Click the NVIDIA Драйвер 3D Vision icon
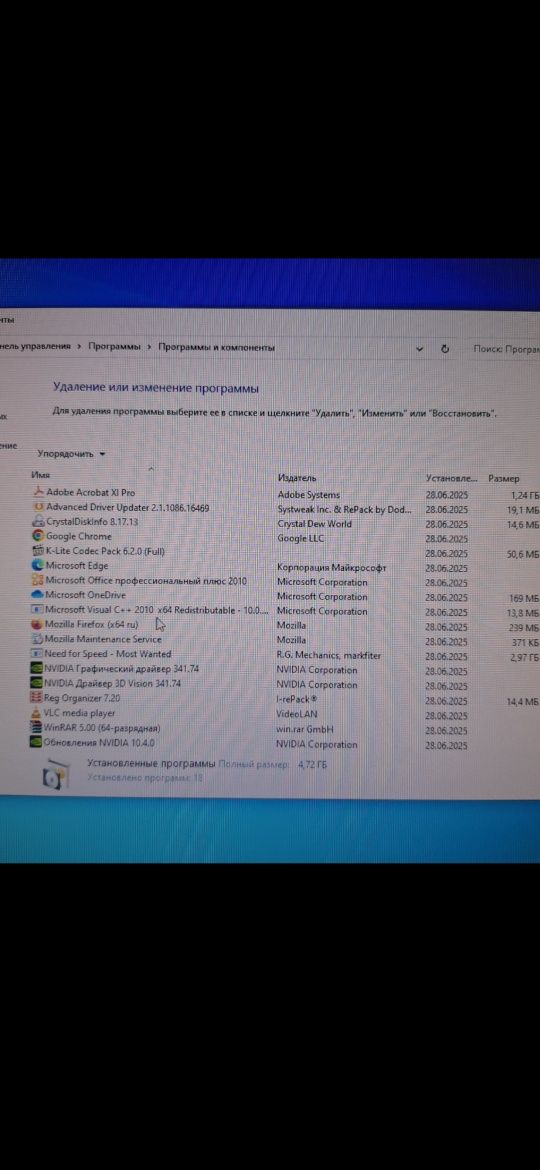Screen dimensions: 540x1170 (37, 683)
